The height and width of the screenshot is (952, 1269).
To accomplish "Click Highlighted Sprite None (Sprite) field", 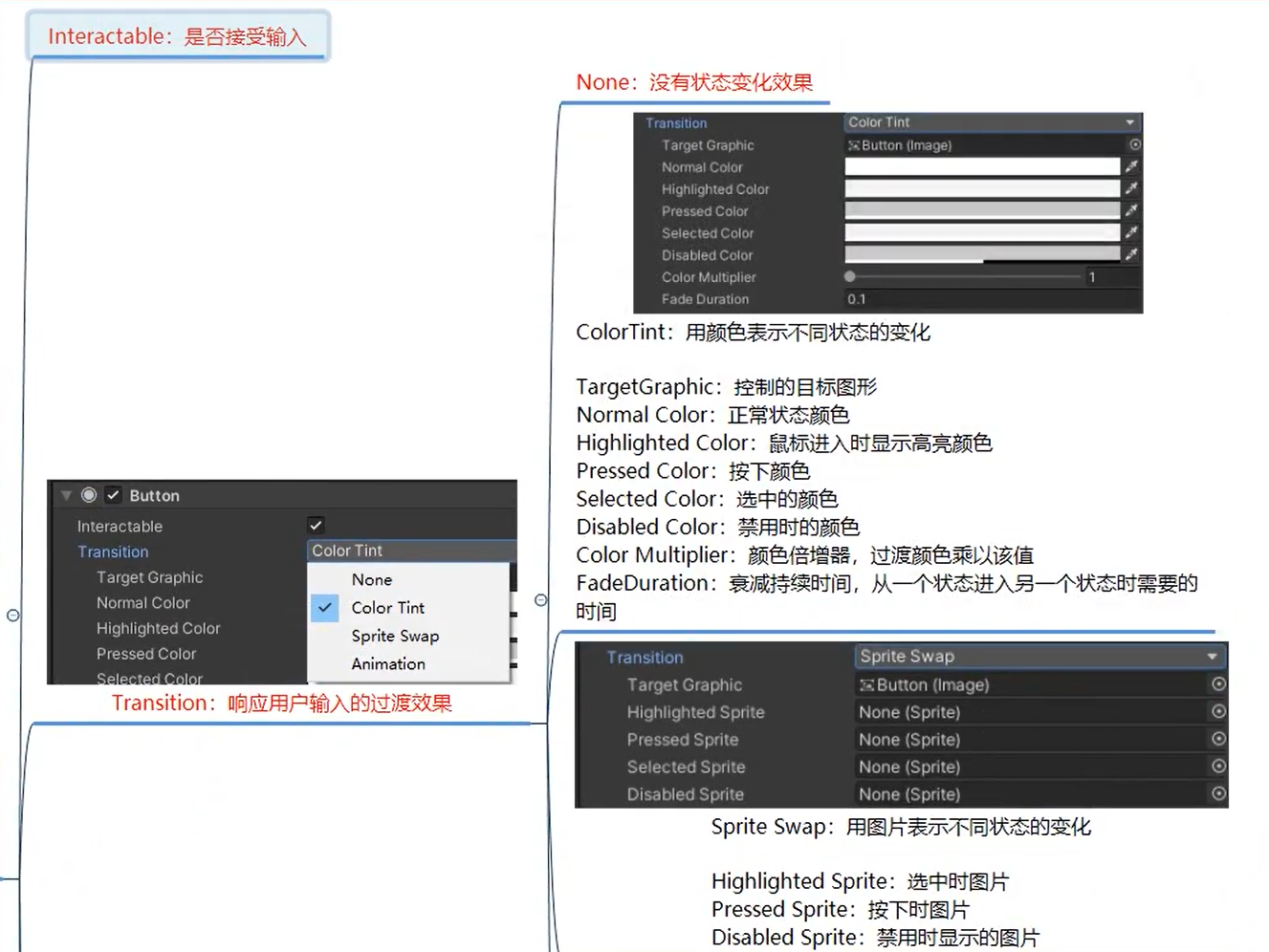I will (1032, 712).
